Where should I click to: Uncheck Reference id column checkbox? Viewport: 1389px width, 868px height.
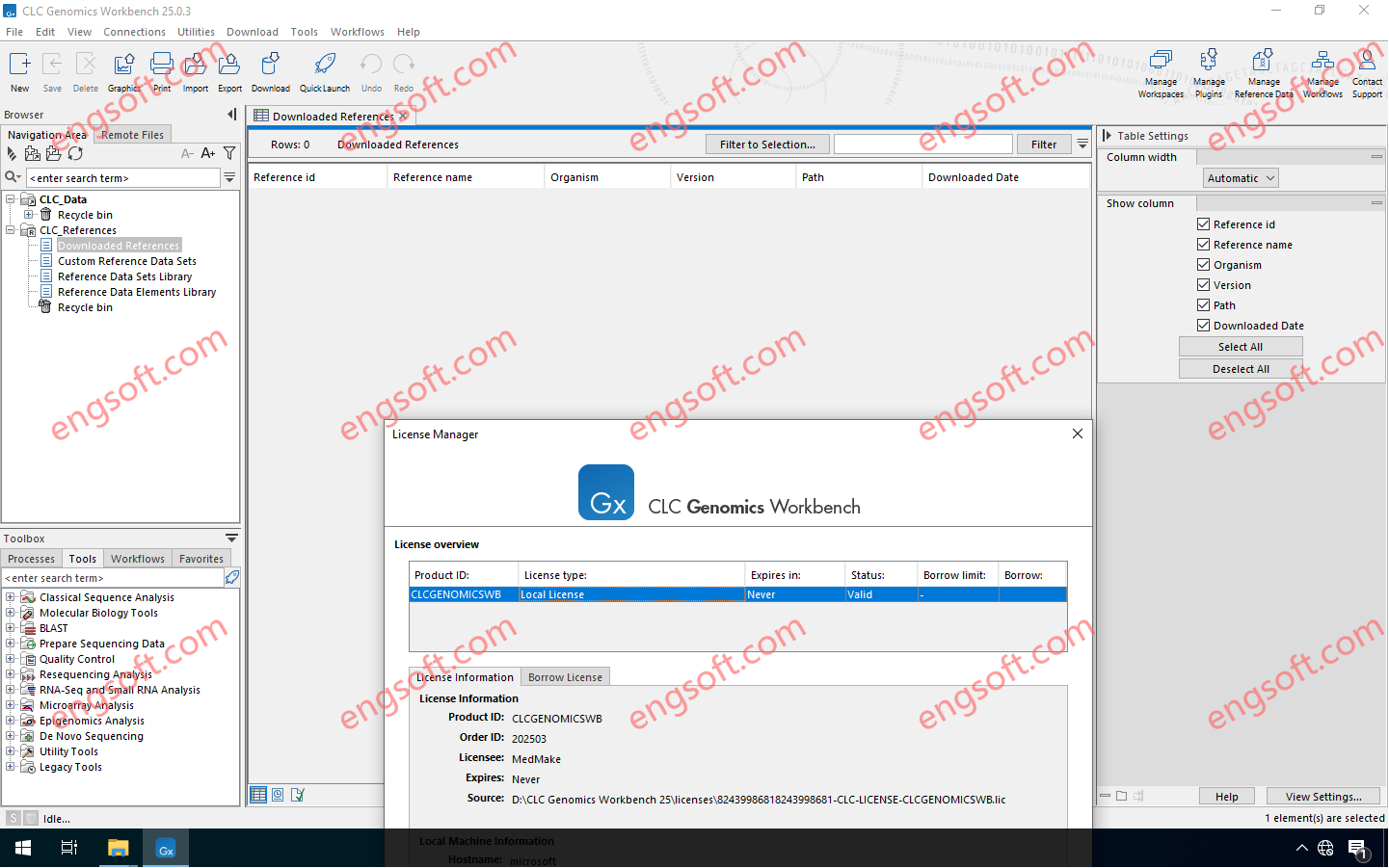point(1203,224)
